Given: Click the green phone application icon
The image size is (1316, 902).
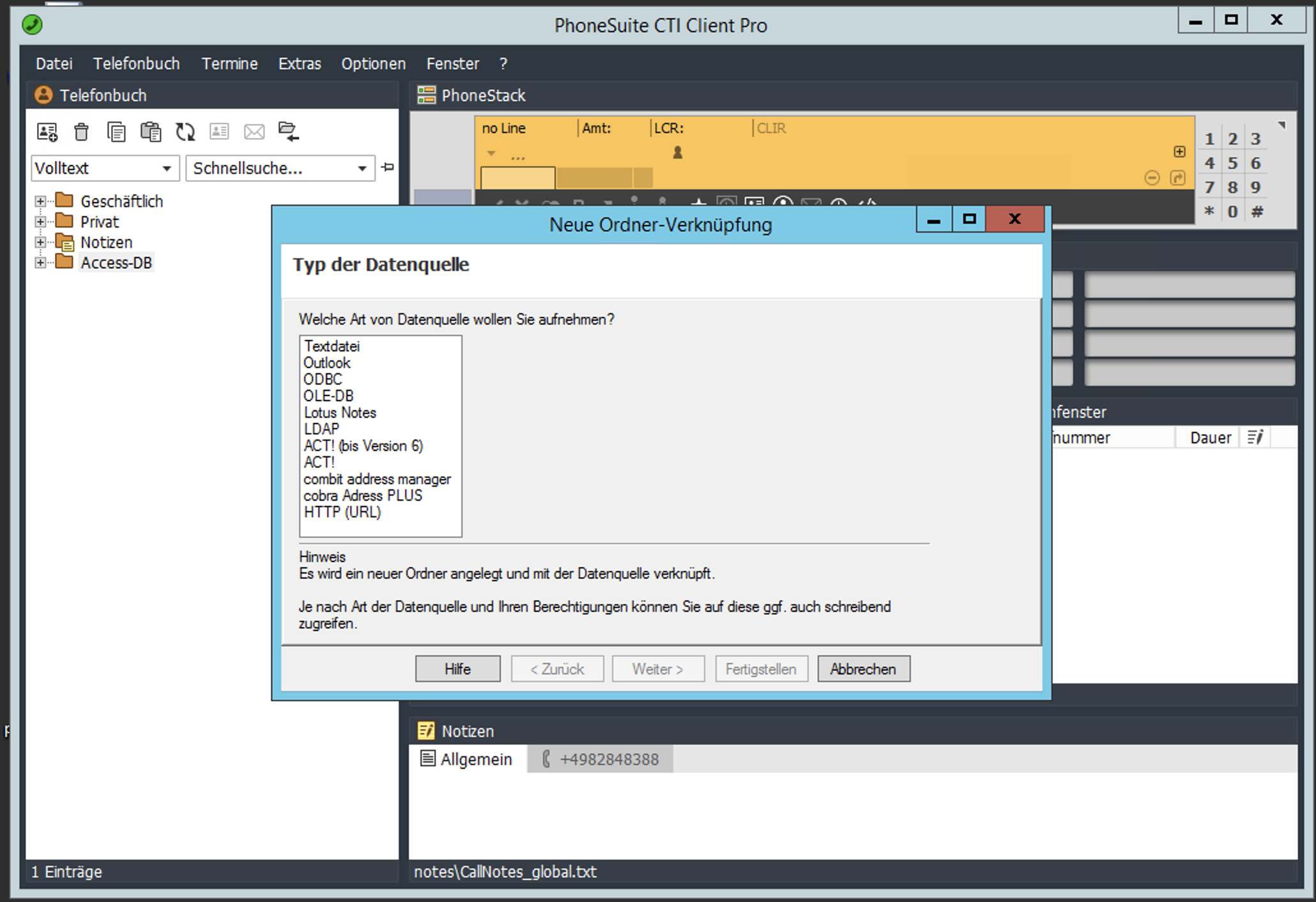Looking at the screenshot, I should [x=32, y=25].
